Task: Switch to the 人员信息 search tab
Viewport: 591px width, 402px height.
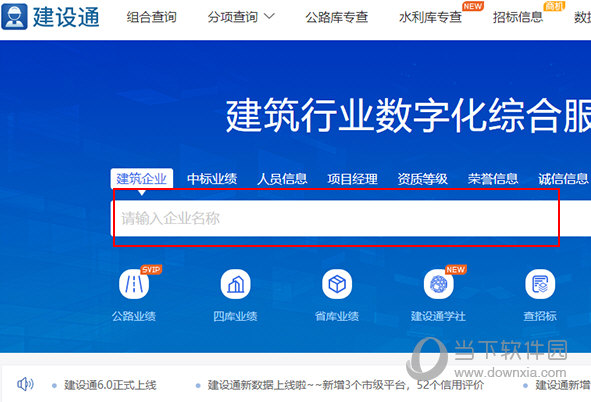Action: click(282, 179)
